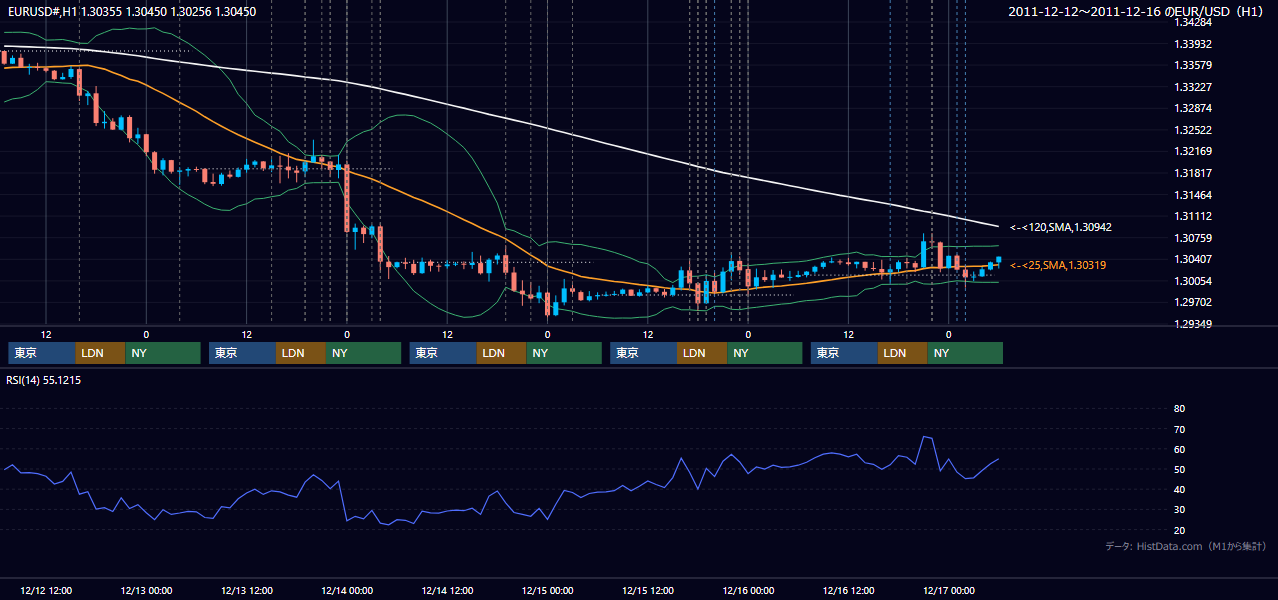Select the LDN session block for 12/13
Screen dimensions: 1278x600
click(x=301, y=353)
